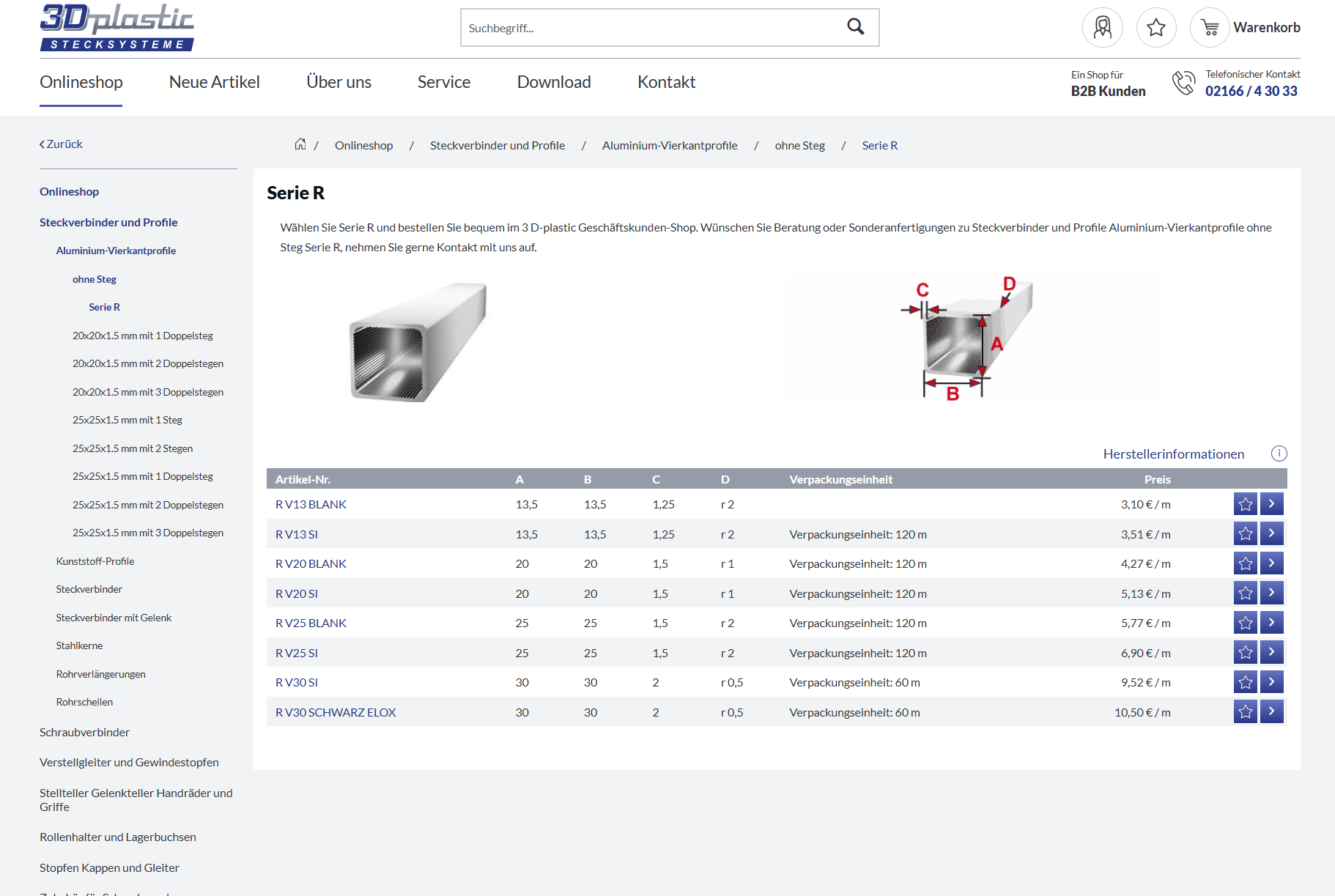Click the Aluminium-Vierkantprofile breadcrumb link
The width and height of the screenshot is (1335, 896).
pyautogui.click(x=670, y=145)
